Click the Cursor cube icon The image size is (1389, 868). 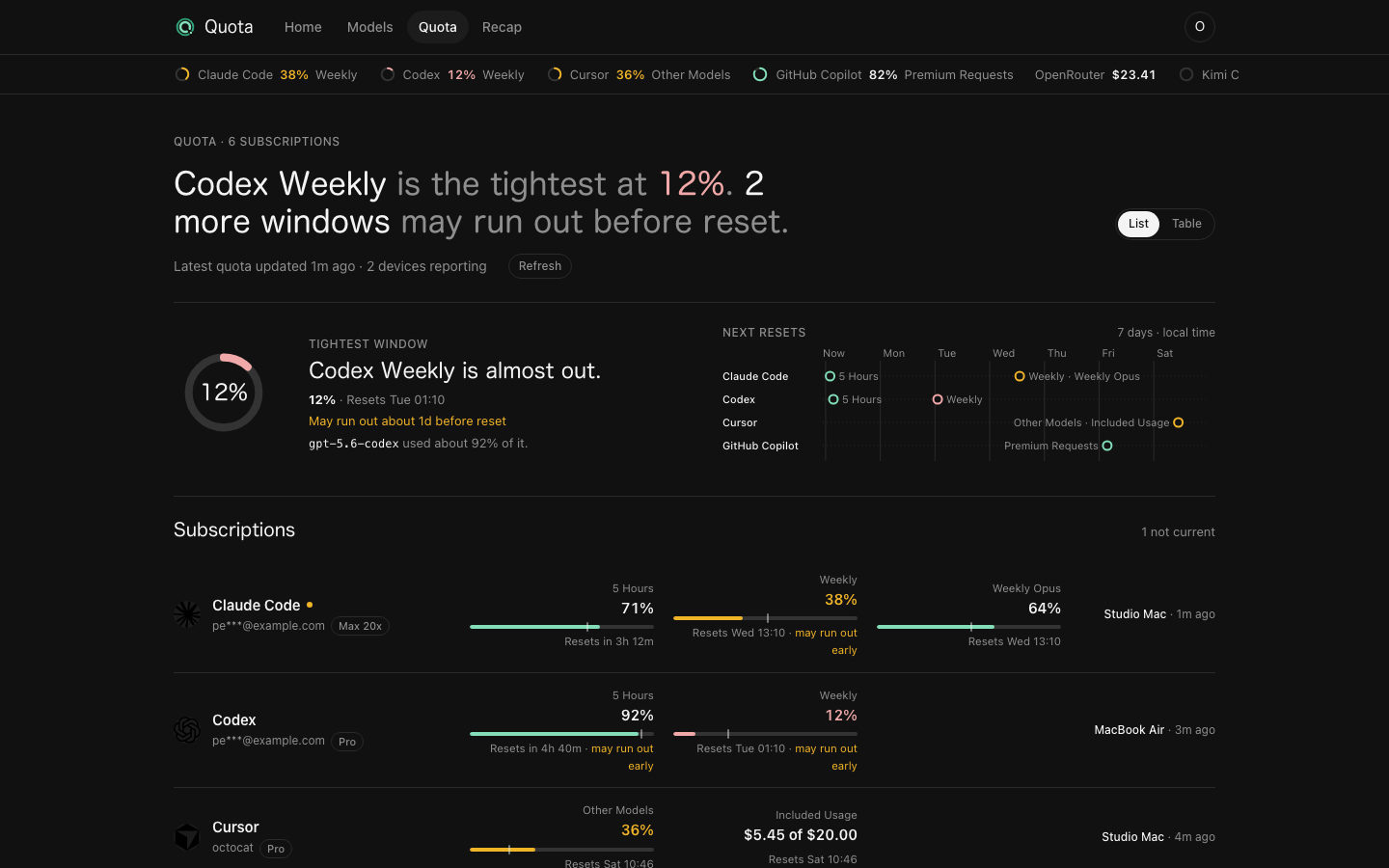point(187,836)
